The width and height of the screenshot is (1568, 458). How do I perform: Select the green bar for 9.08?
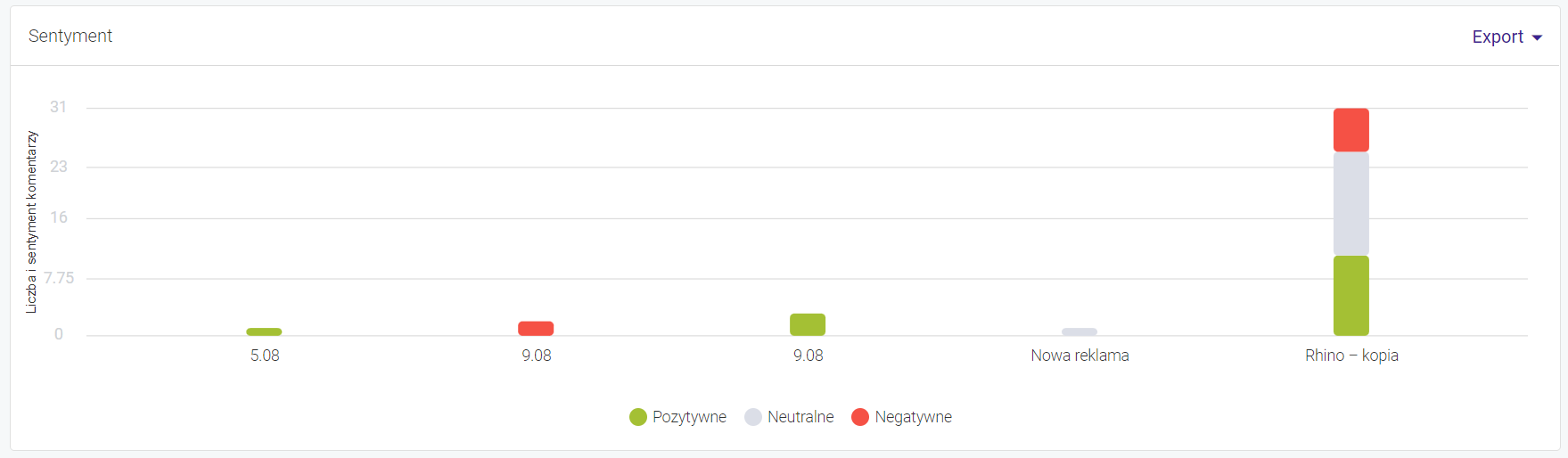tap(808, 324)
